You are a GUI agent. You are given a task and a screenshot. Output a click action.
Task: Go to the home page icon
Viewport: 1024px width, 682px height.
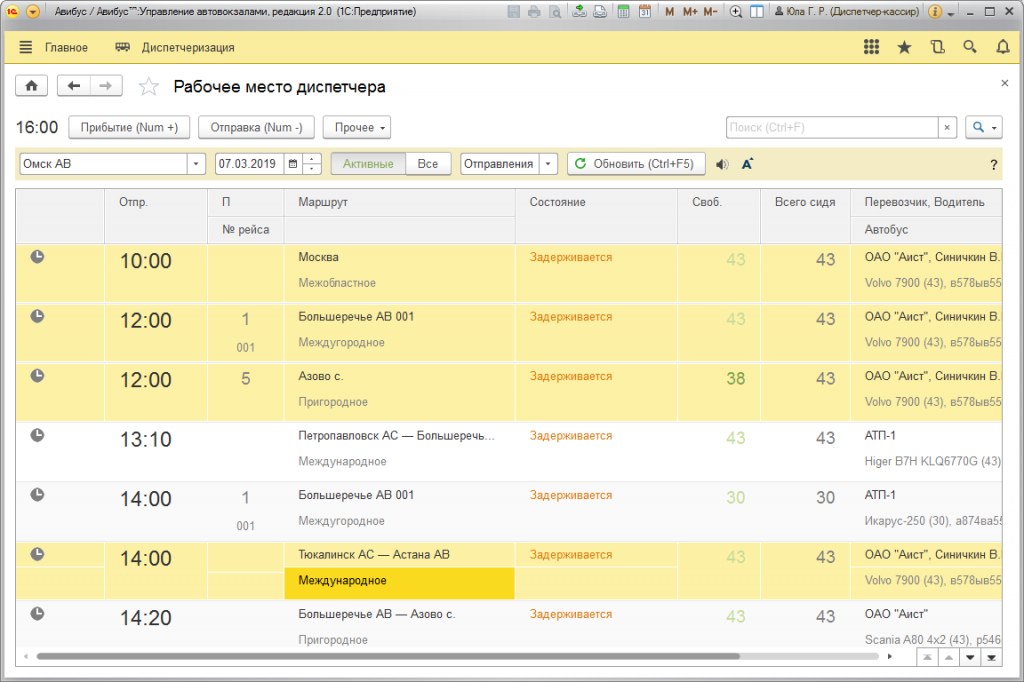point(32,87)
